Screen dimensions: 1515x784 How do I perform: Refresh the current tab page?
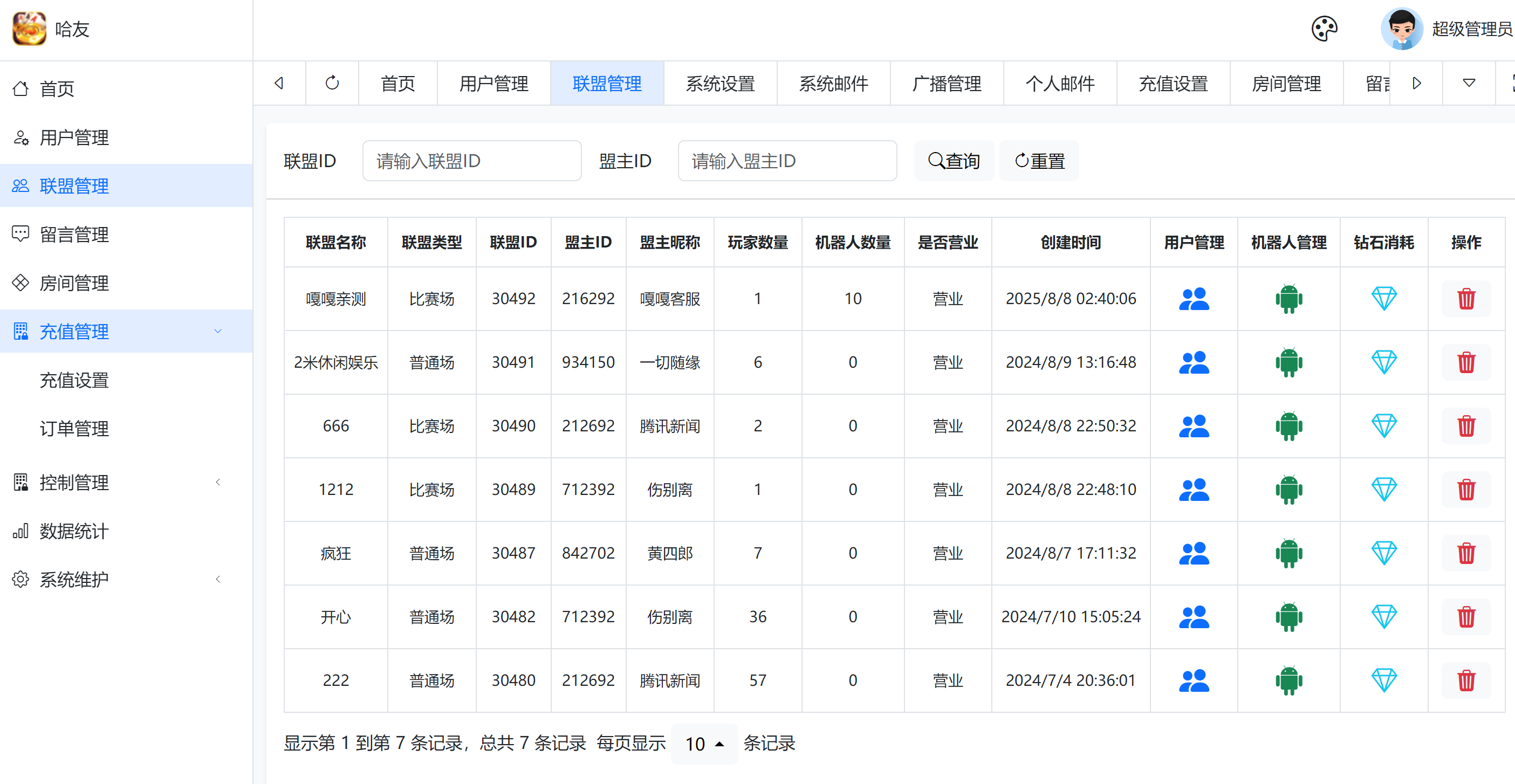click(x=332, y=83)
